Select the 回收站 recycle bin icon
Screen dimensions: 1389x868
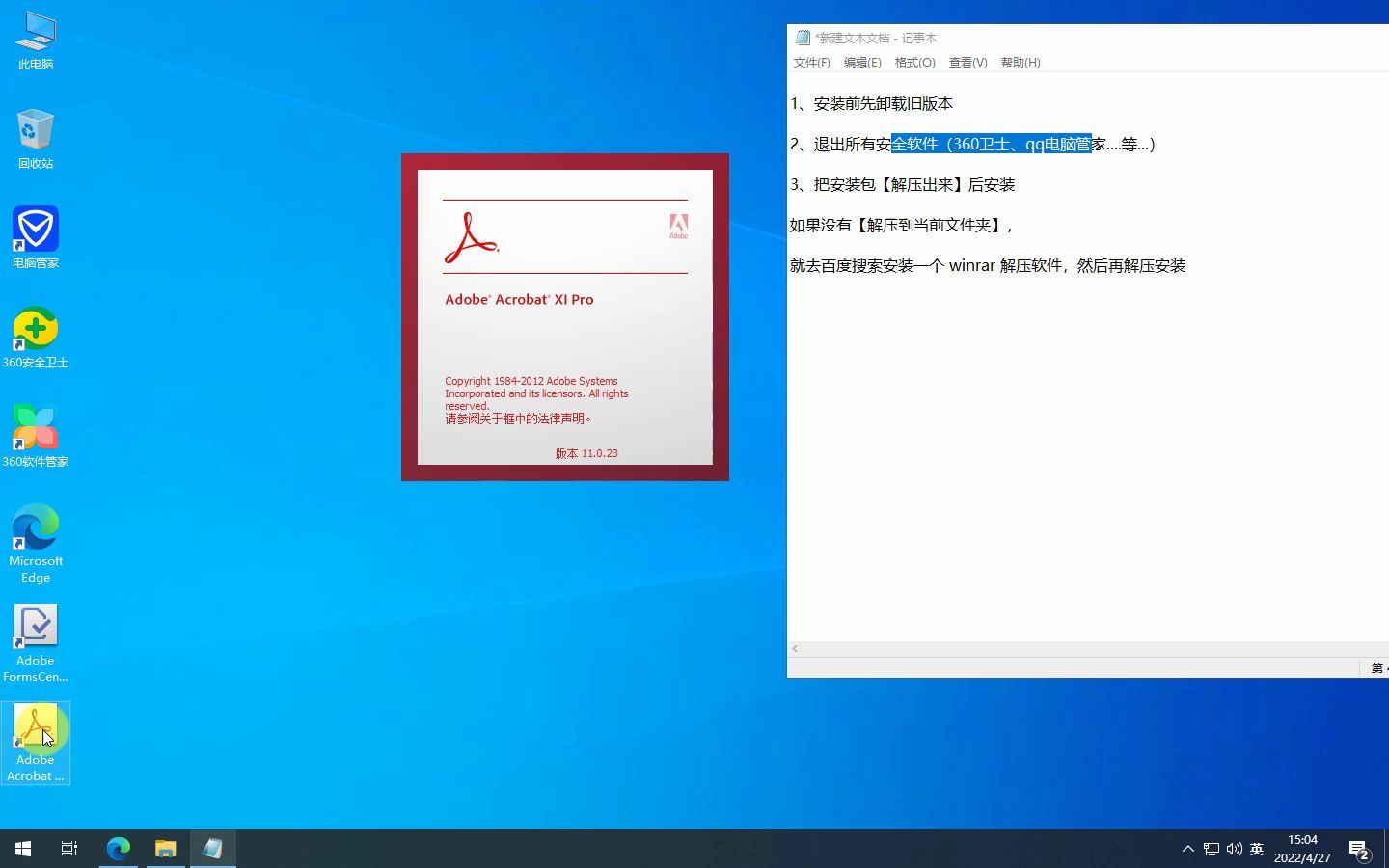click(x=36, y=140)
